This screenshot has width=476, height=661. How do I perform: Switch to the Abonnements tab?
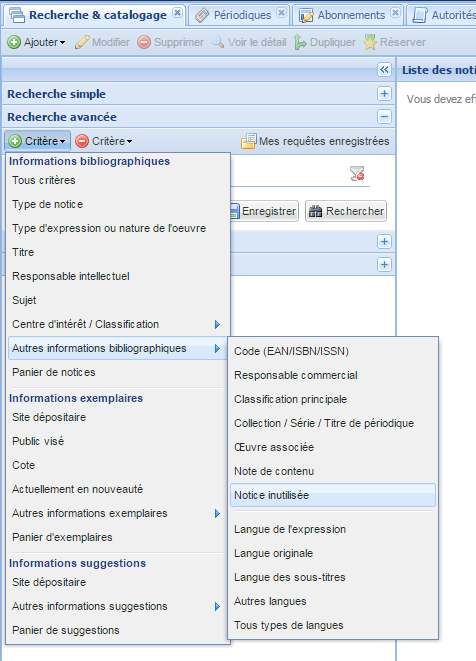click(351, 15)
